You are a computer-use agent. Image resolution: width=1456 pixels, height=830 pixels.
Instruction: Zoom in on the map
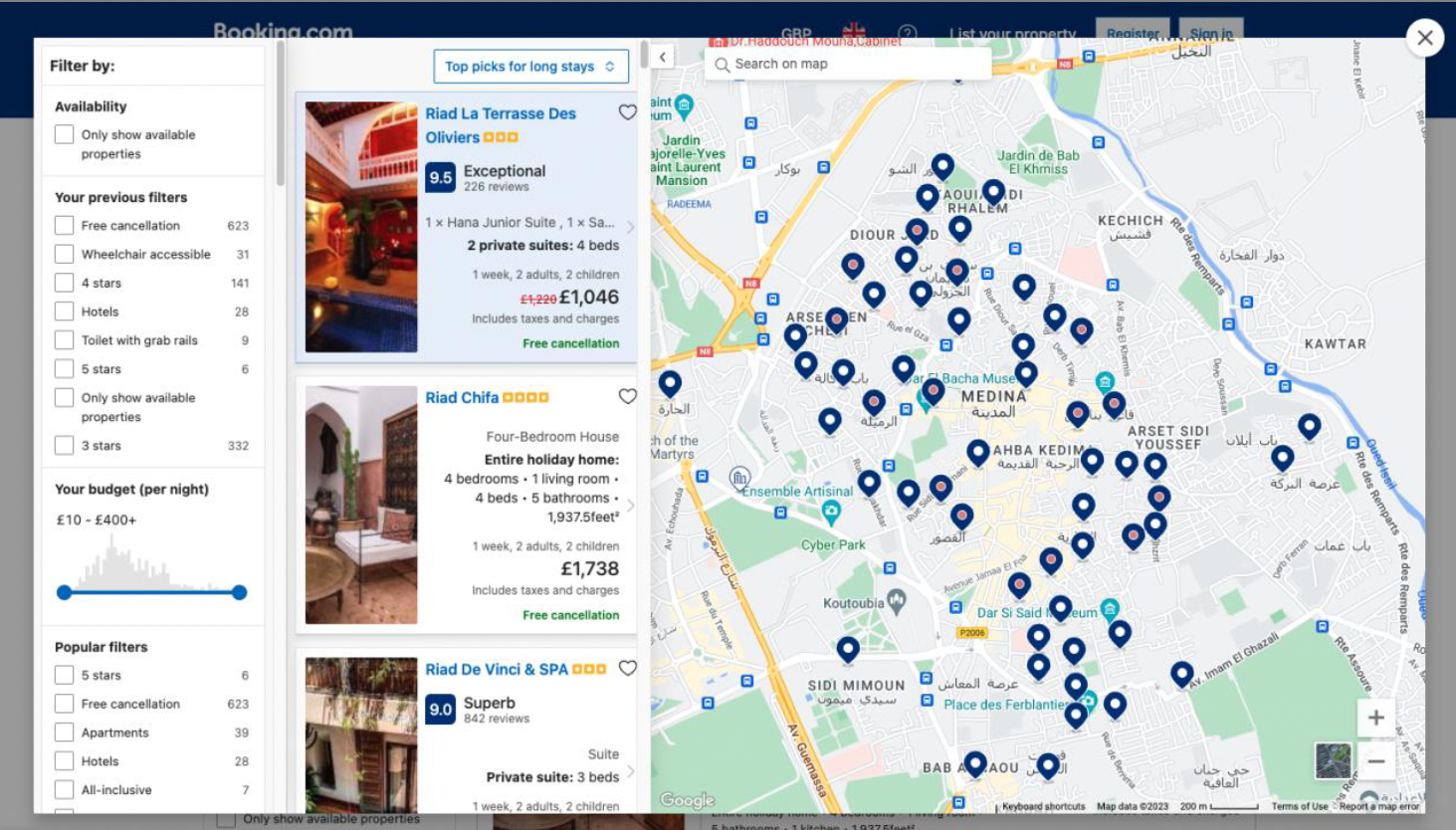click(1376, 718)
